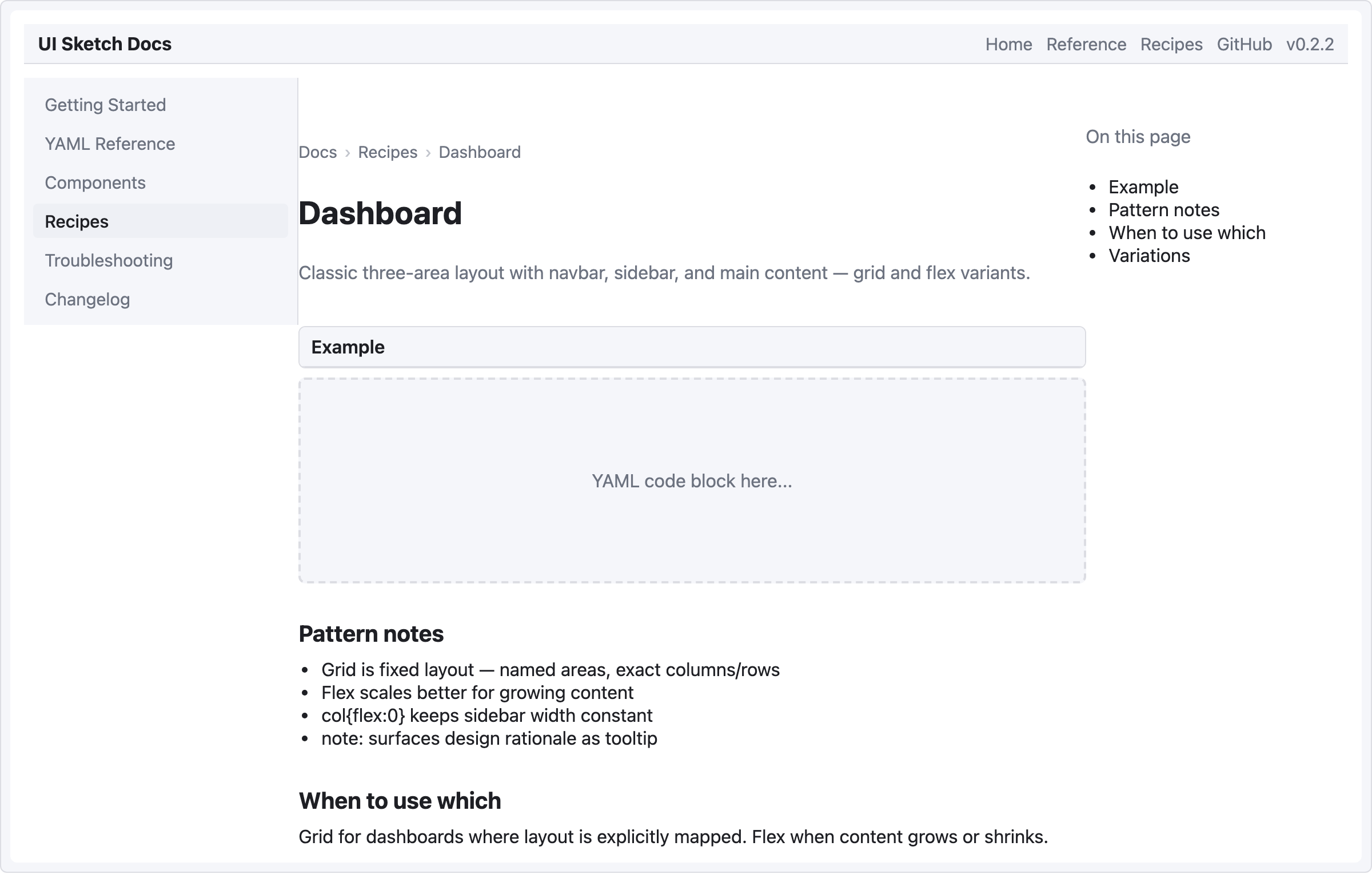Click the YAML code block placeholder
Image resolution: width=1372 pixels, height=874 pixels.
click(691, 480)
